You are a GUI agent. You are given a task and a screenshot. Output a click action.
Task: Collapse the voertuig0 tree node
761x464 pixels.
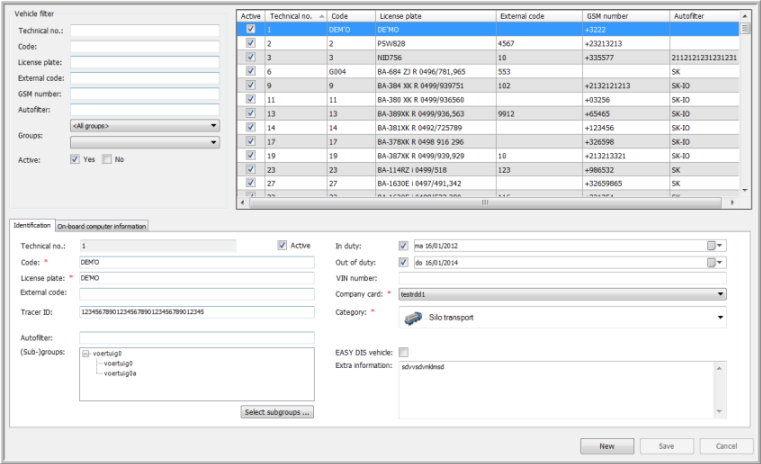coord(85,354)
